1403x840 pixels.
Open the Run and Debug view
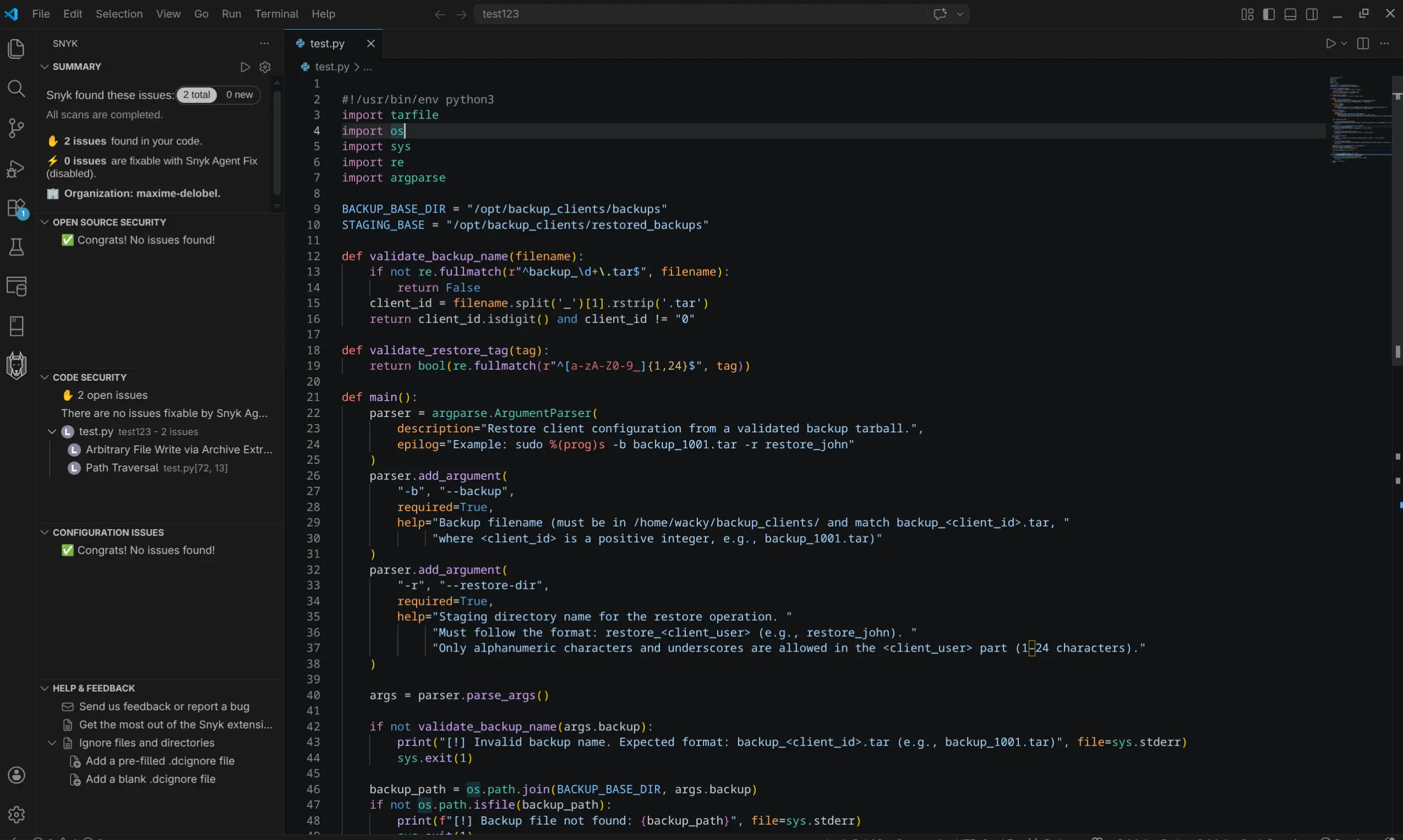[x=16, y=168]
